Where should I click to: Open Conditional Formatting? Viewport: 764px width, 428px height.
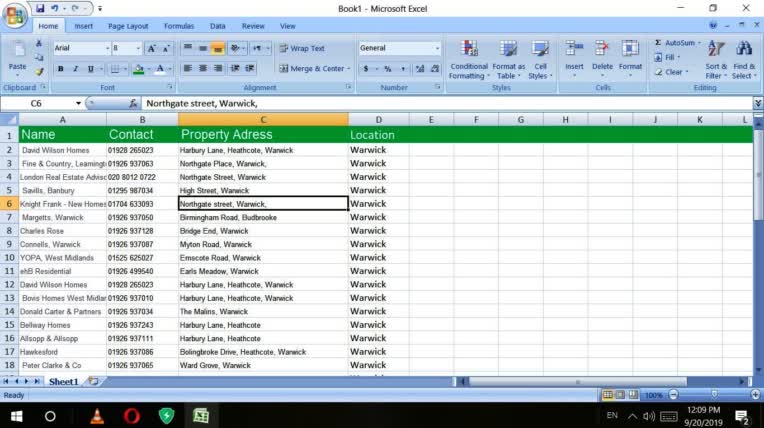[469, 61]
